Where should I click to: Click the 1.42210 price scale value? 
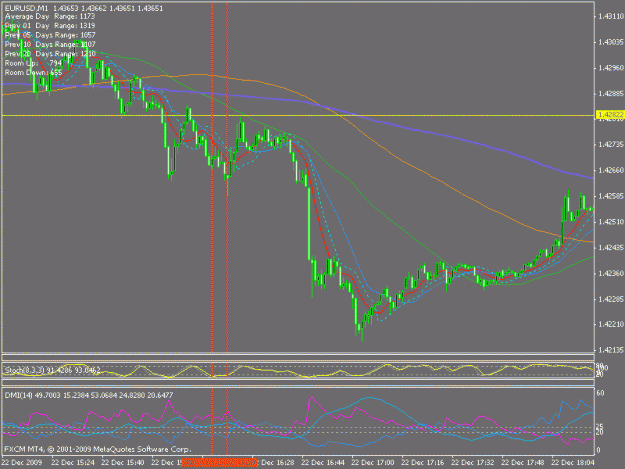tap(611, 324)
